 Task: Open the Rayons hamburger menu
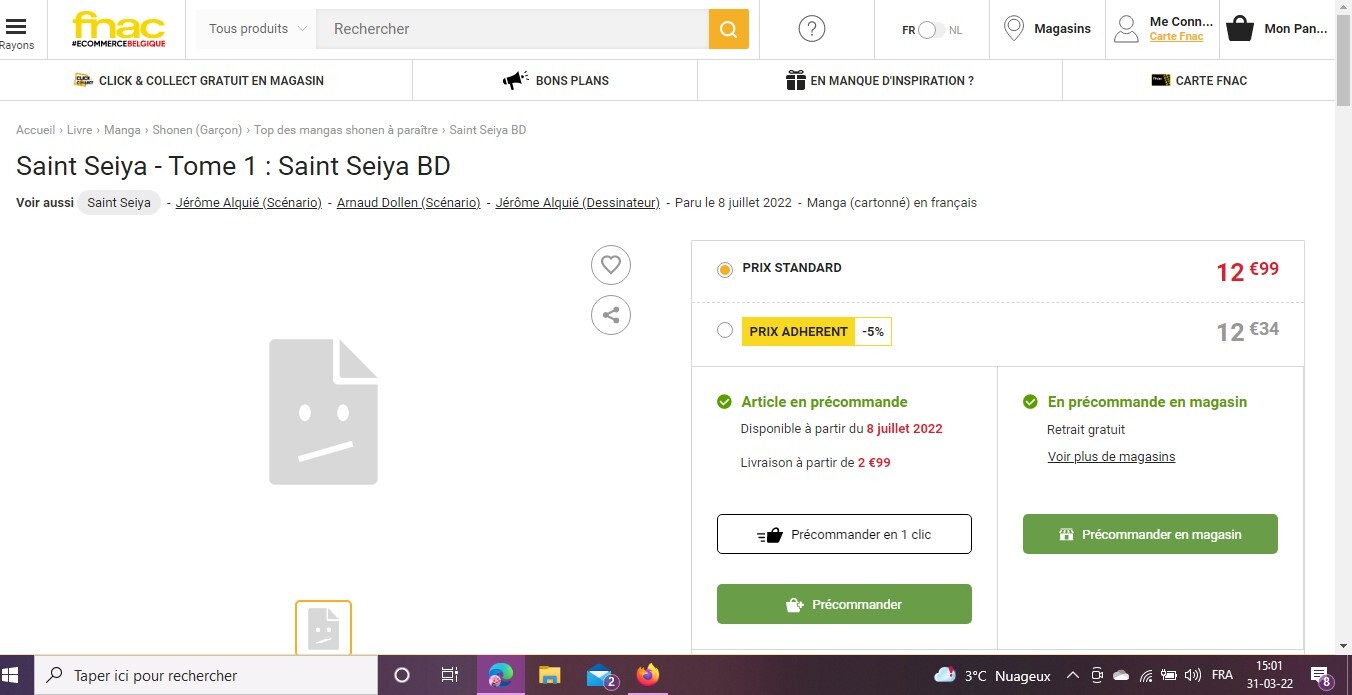click(x=16, y=29)
